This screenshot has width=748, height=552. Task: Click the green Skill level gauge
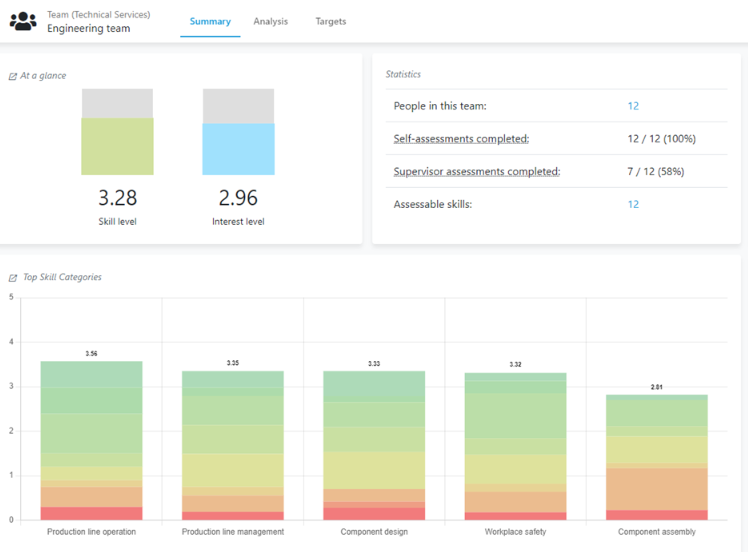click(x=117, y=146)
